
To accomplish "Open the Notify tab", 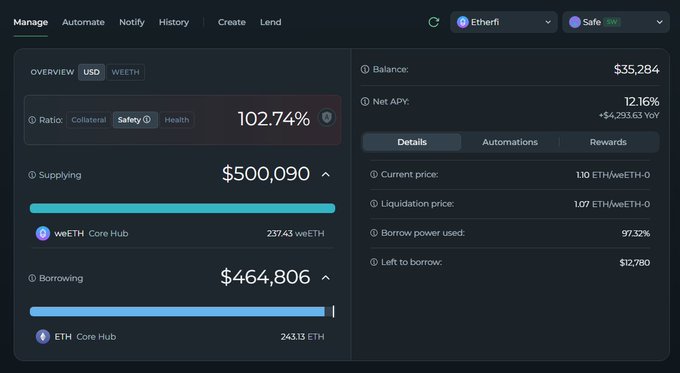I will (132, 22).
